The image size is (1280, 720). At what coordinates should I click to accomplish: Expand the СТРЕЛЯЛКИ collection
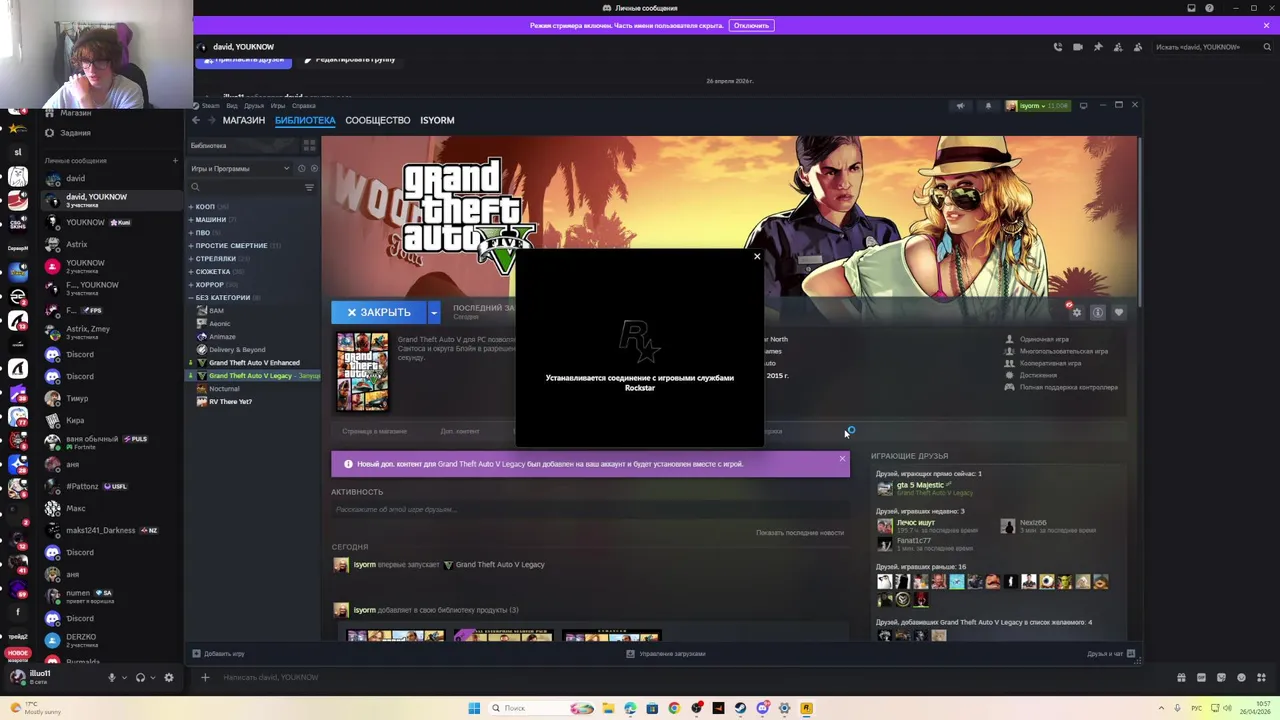pyautogui.click(x=191, y=259)
